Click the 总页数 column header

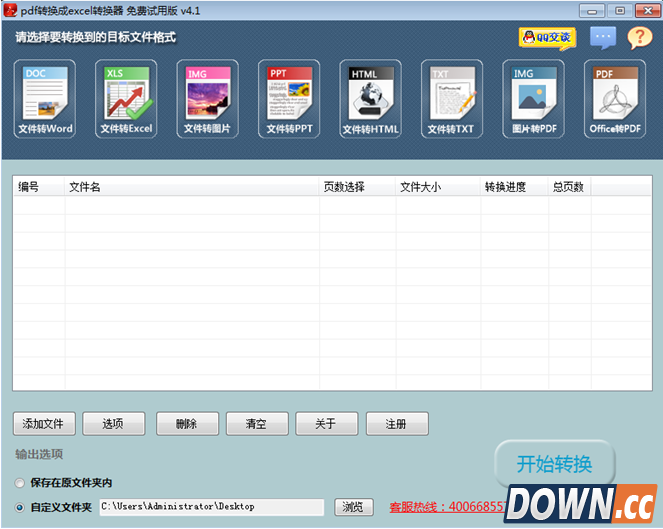(568, 186)
